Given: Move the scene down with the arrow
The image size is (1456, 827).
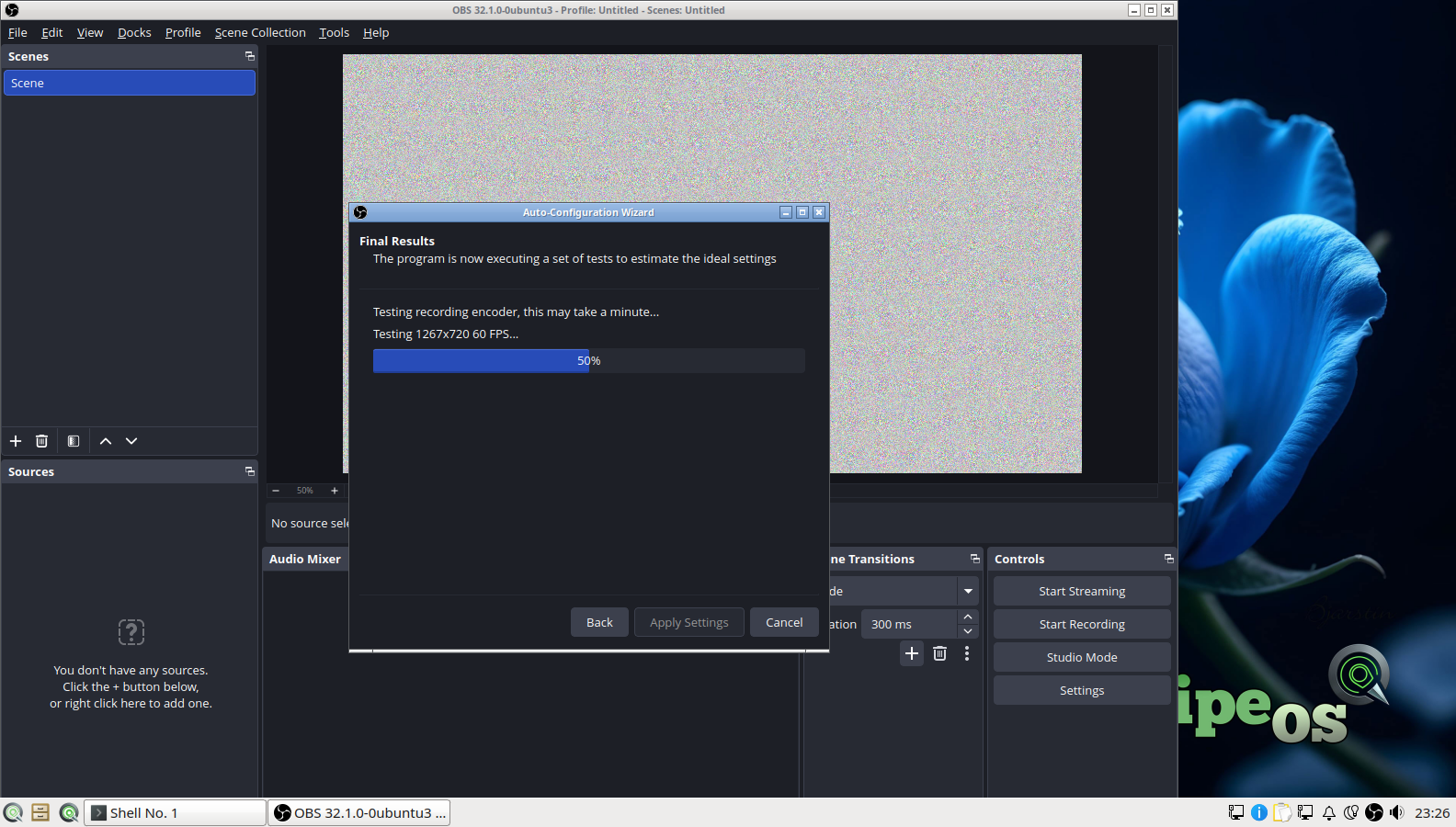Looking at the screenshot, I should pyautogui.click(x=131, y=441).
